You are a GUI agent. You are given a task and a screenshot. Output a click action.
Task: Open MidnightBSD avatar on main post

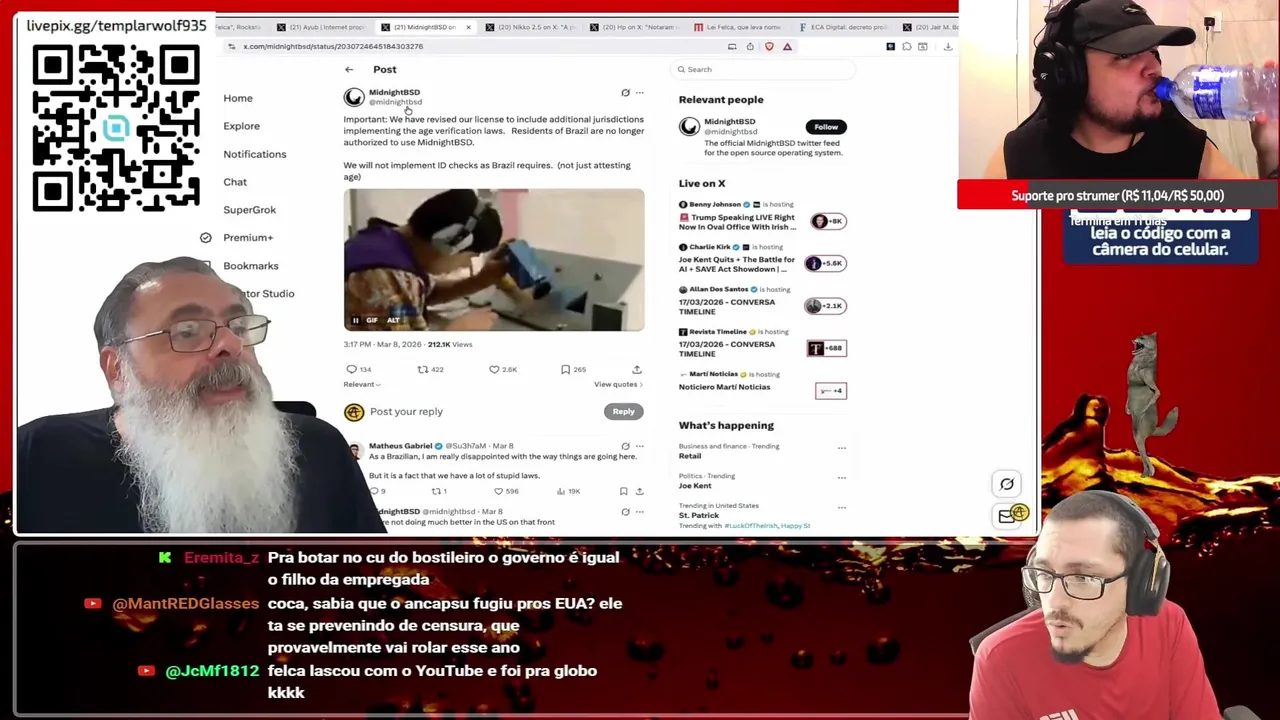coord(354,97)
